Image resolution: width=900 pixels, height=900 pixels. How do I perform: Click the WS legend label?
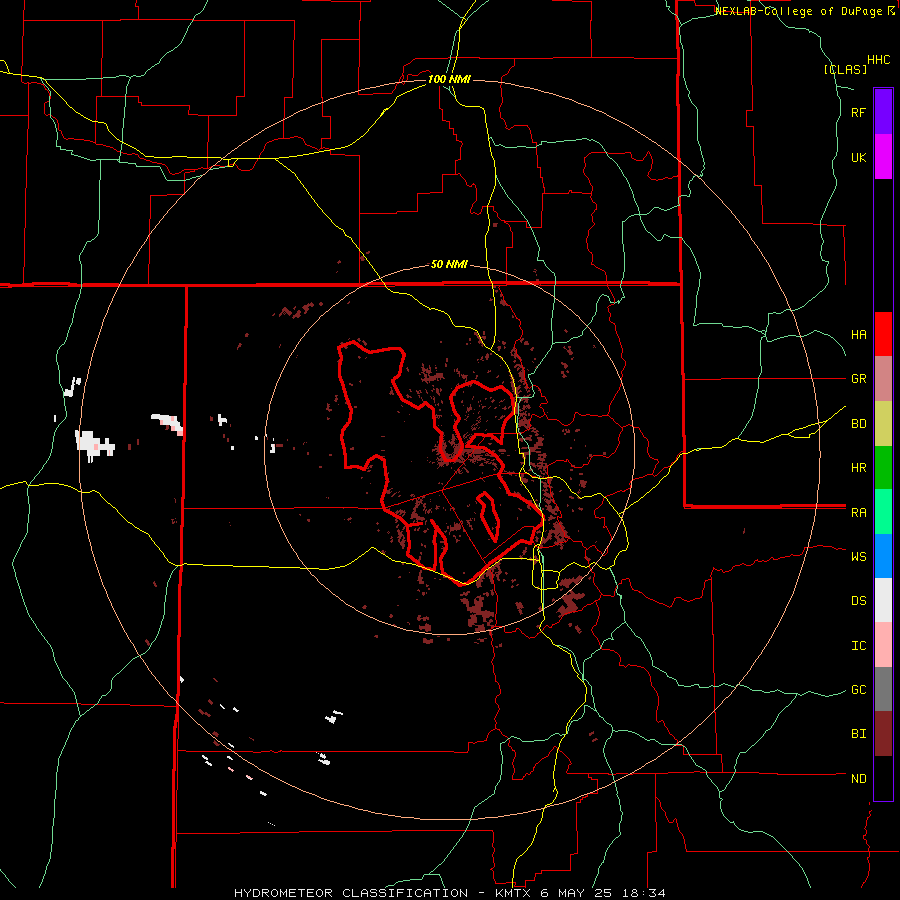(859, 556)
